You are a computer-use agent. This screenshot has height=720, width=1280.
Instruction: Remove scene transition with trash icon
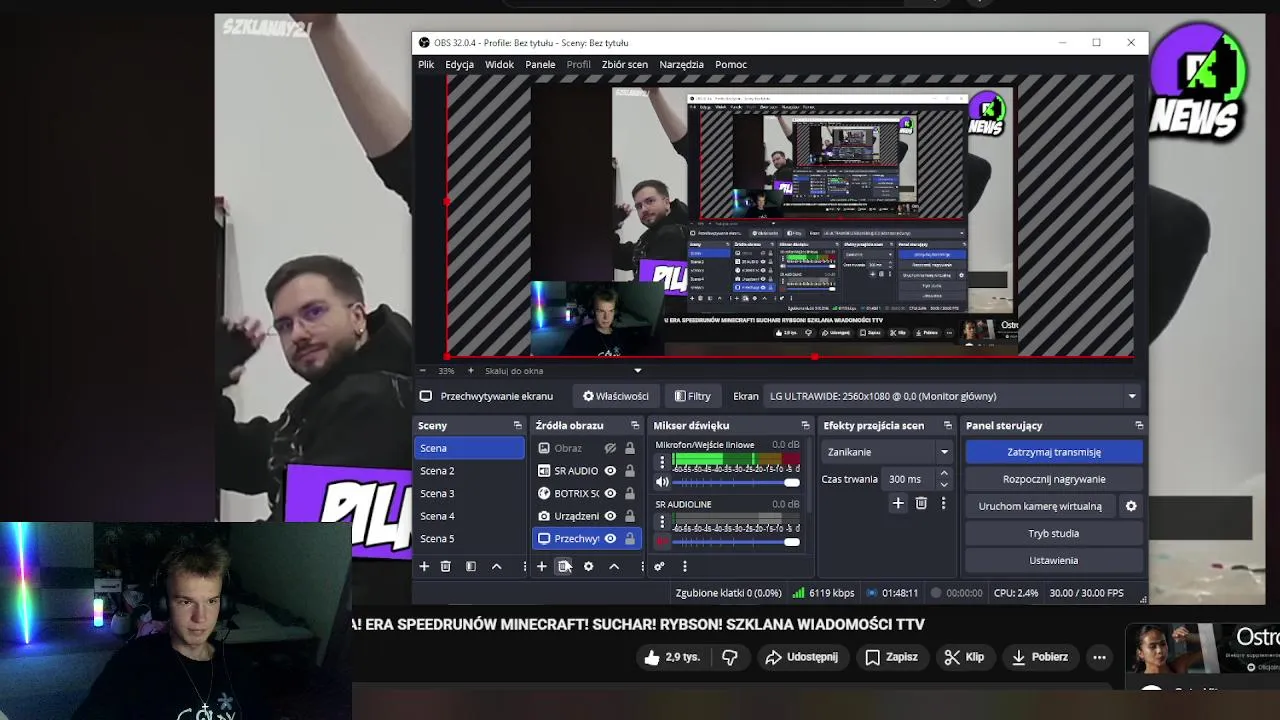[x=921, y=503]
